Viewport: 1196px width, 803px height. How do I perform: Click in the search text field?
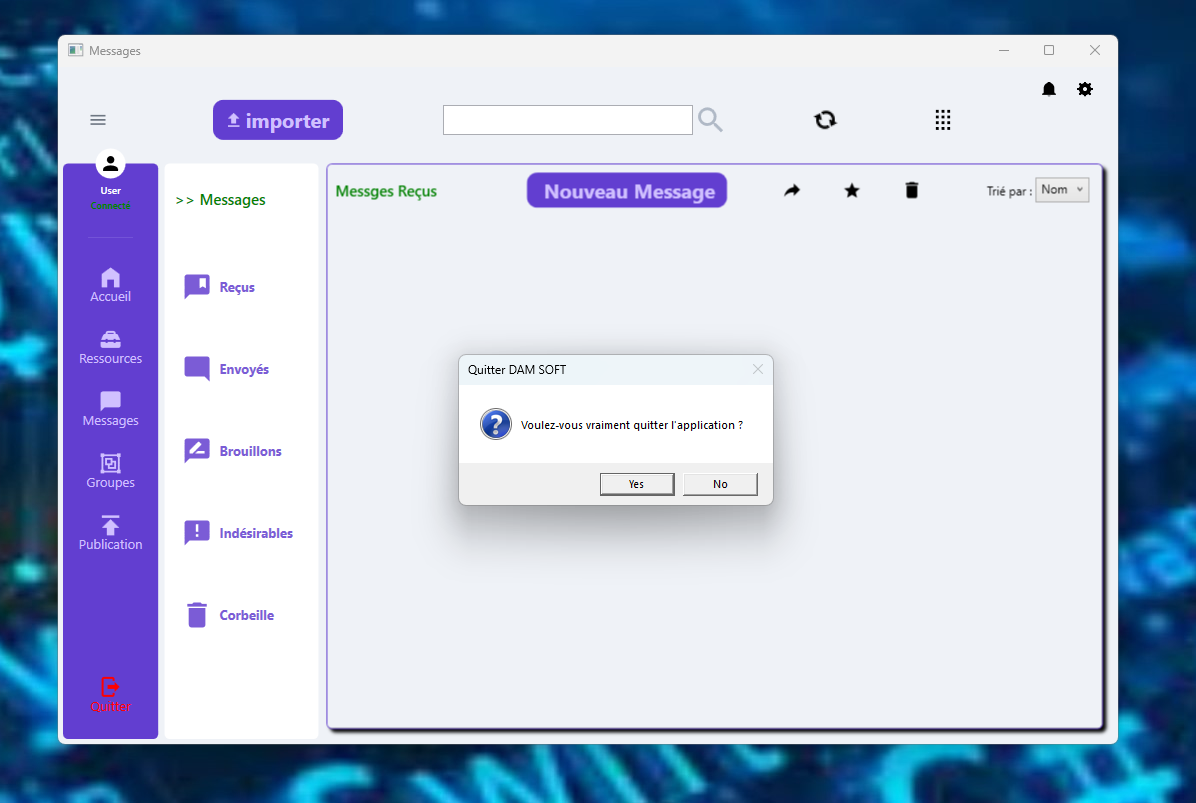(567, 120)
